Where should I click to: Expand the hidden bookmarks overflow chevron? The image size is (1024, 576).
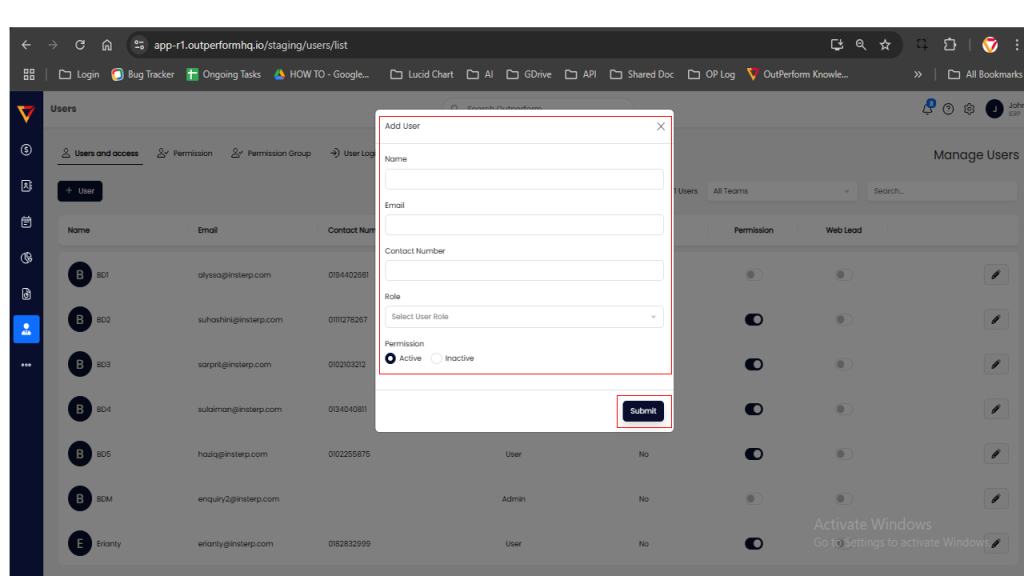click(x=918, y=74)
